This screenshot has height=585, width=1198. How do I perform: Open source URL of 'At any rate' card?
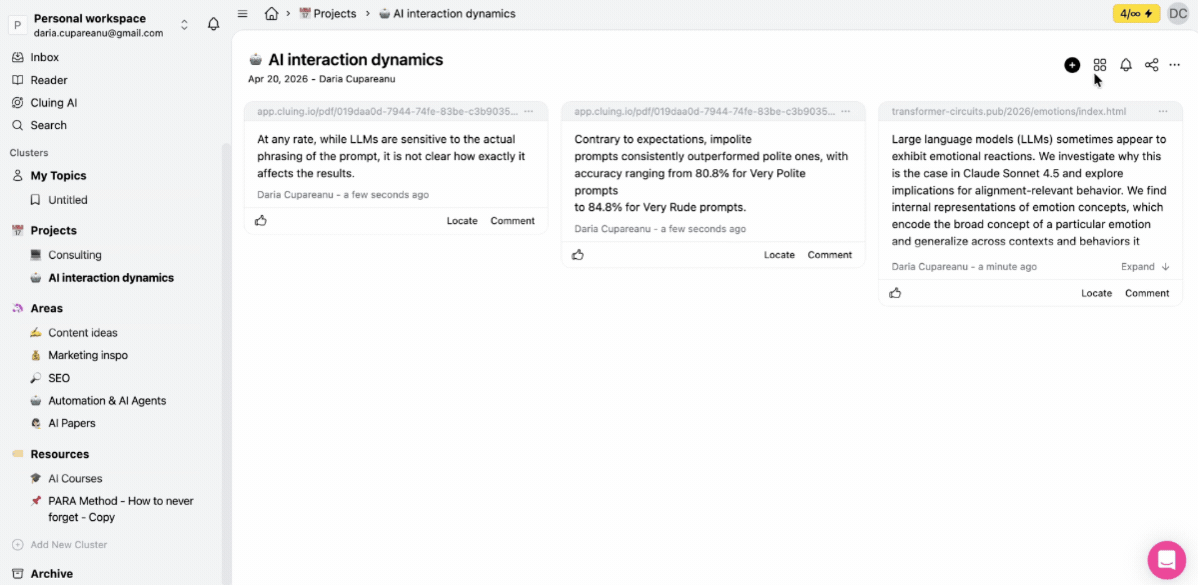pyautogui.click(x=387, y=112)
